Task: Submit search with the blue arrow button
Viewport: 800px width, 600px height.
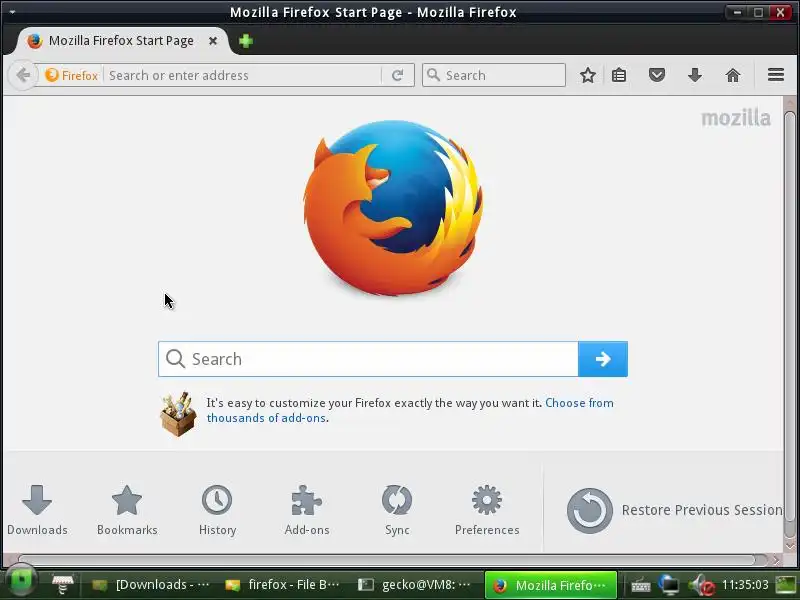Action: tap(603, 359)
